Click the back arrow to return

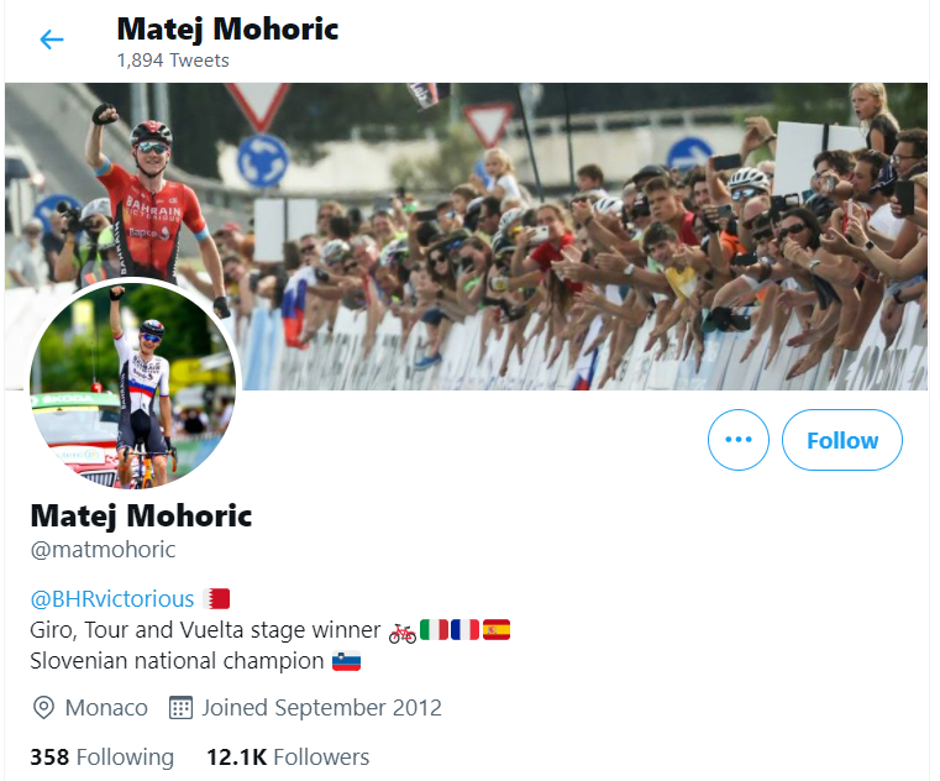pos(51,39)
